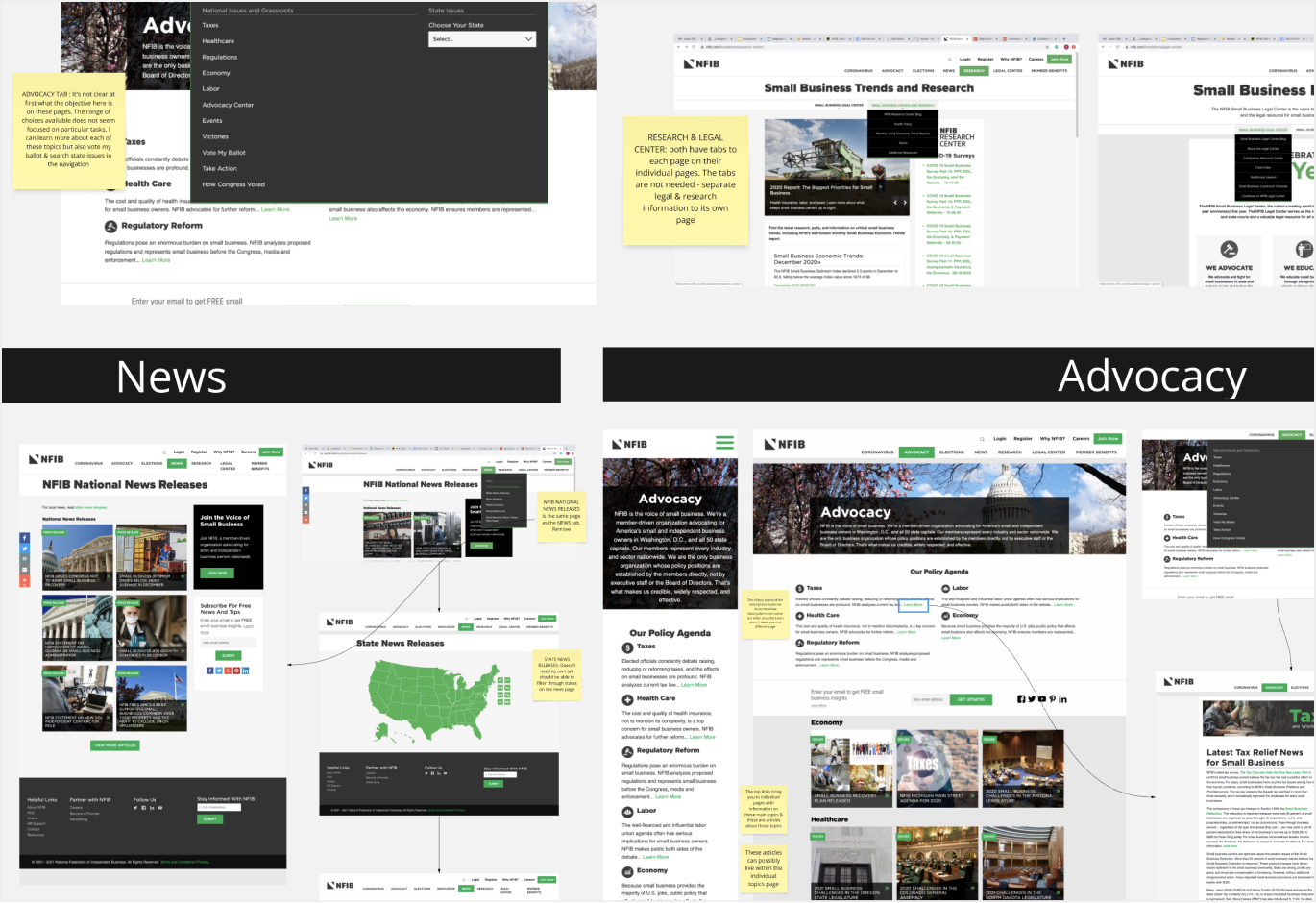Screen dimensions: 1316x903
Task: Open NFIB Michigan Main Street Agenda thumbnail
Action: click(937, 770)
